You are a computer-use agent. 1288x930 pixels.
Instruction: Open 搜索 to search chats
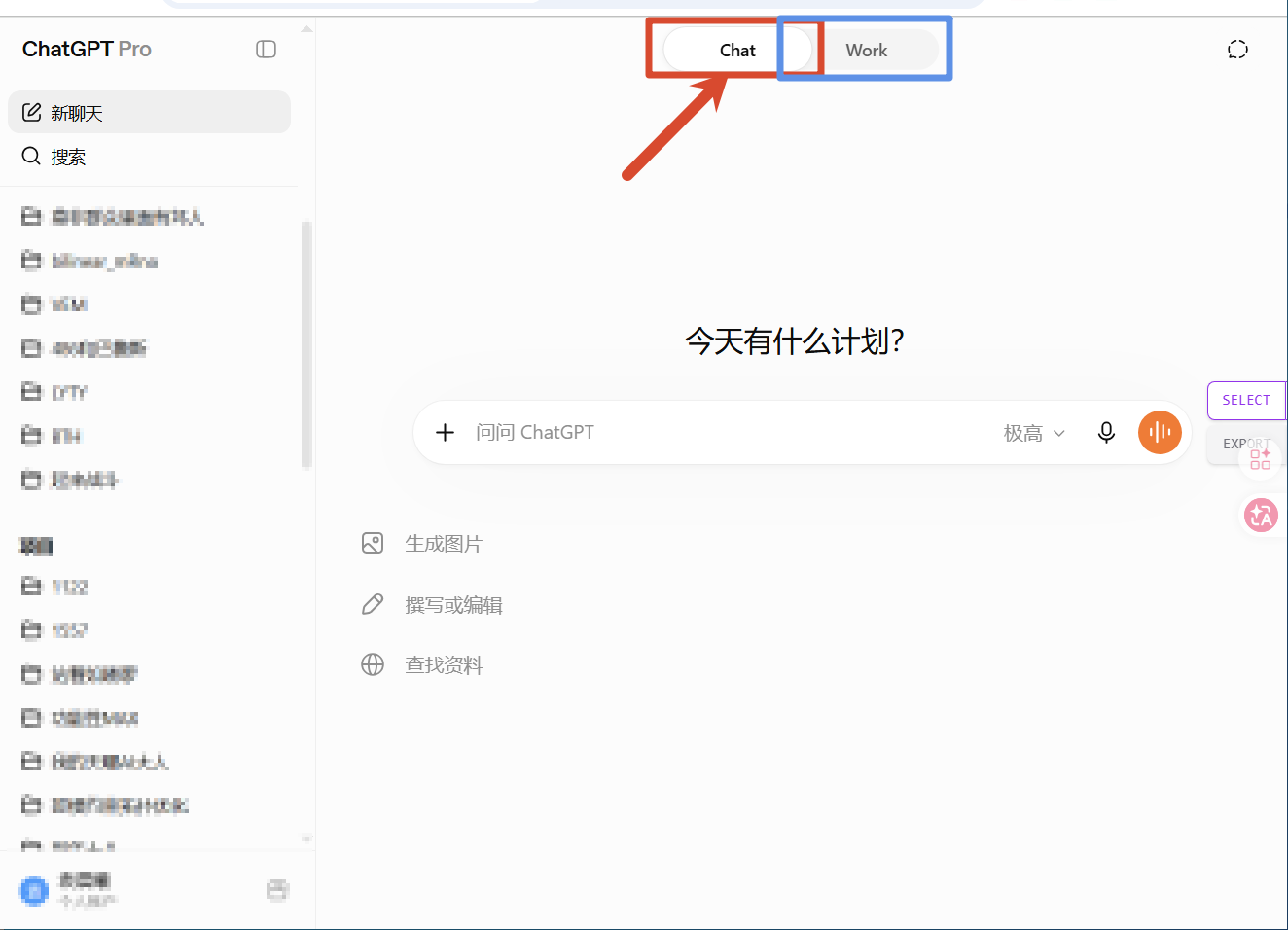[149, 157]
